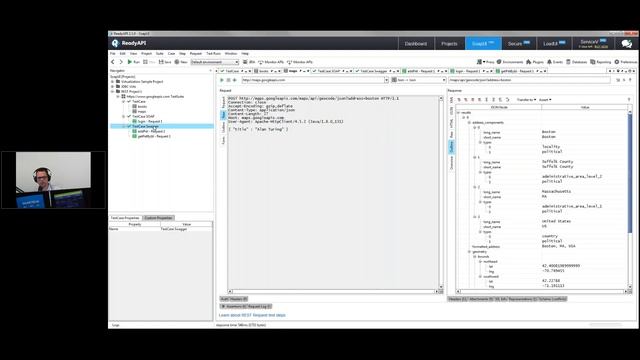Viewport: 640px width, 360px height.
Task: Select the Custom Properties tab
Action: (158, 218)
